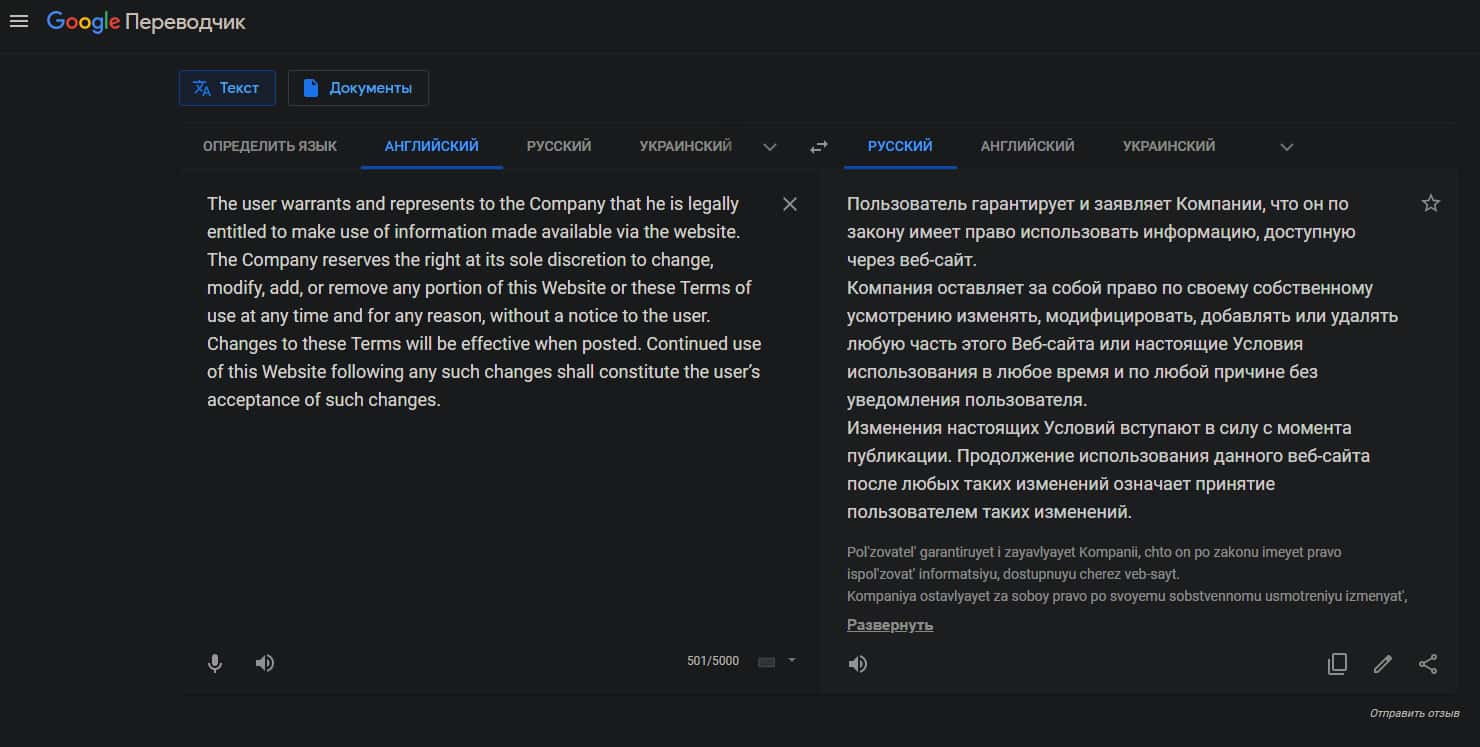1480x747 pixels.
Task: Select Определить язык source tab
Action: click(x=270, y=146)
